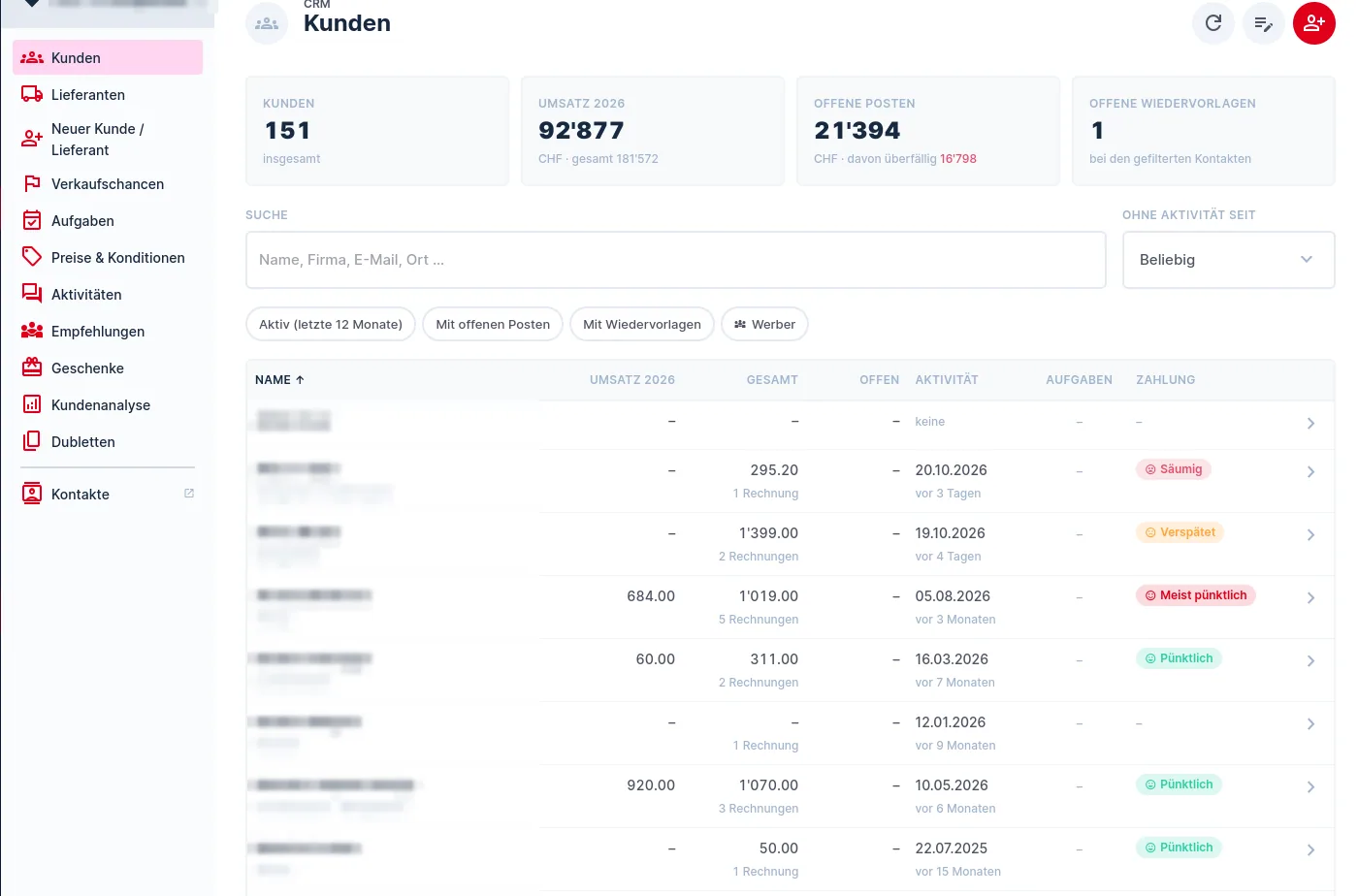Image resolution: width=1358 pixels, height=896 pixels.
Task: Click the Aufgaben calendar check icon
Action: [32, 220]
